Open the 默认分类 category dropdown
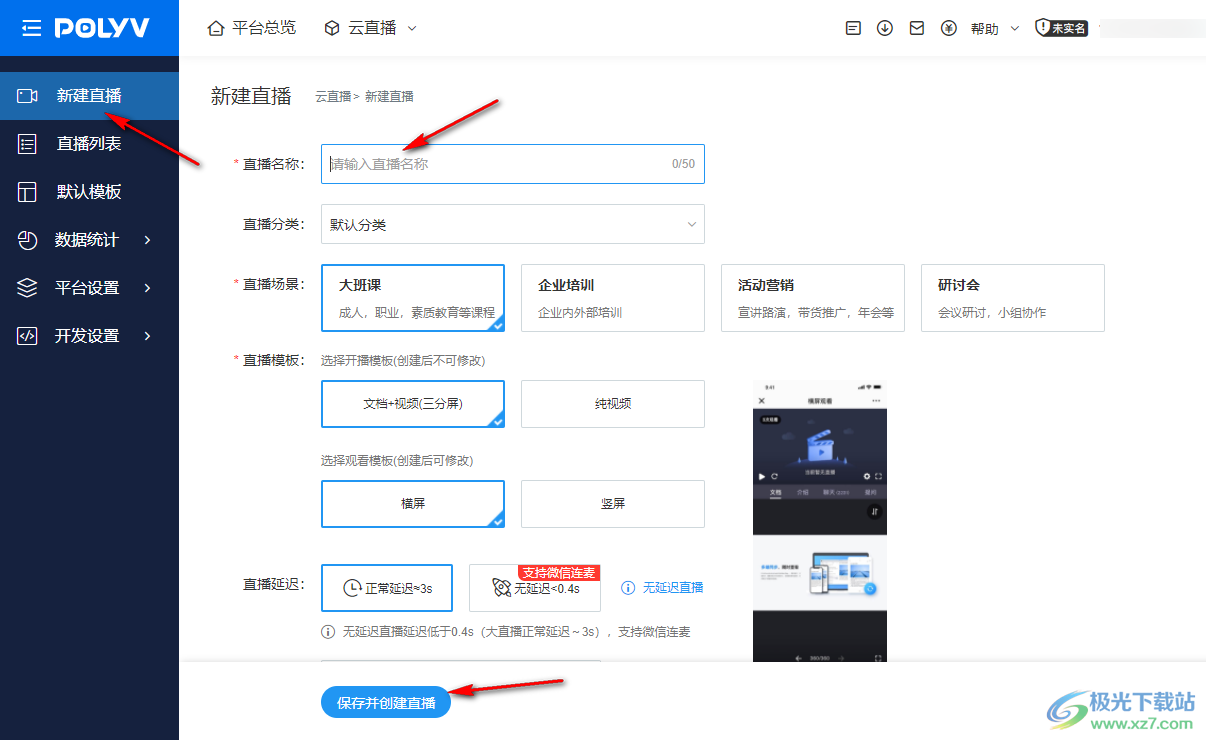The width and height of the screenshot is (1206, 740). click(x=512, y=224)
